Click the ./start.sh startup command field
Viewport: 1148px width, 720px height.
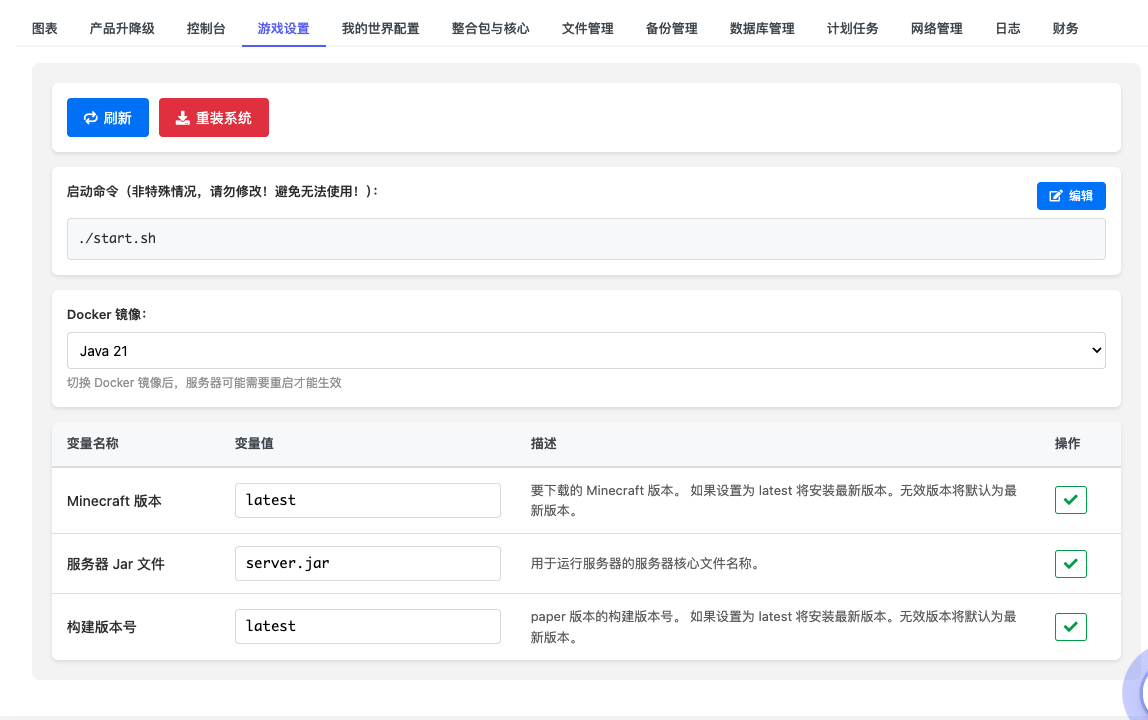585,238
